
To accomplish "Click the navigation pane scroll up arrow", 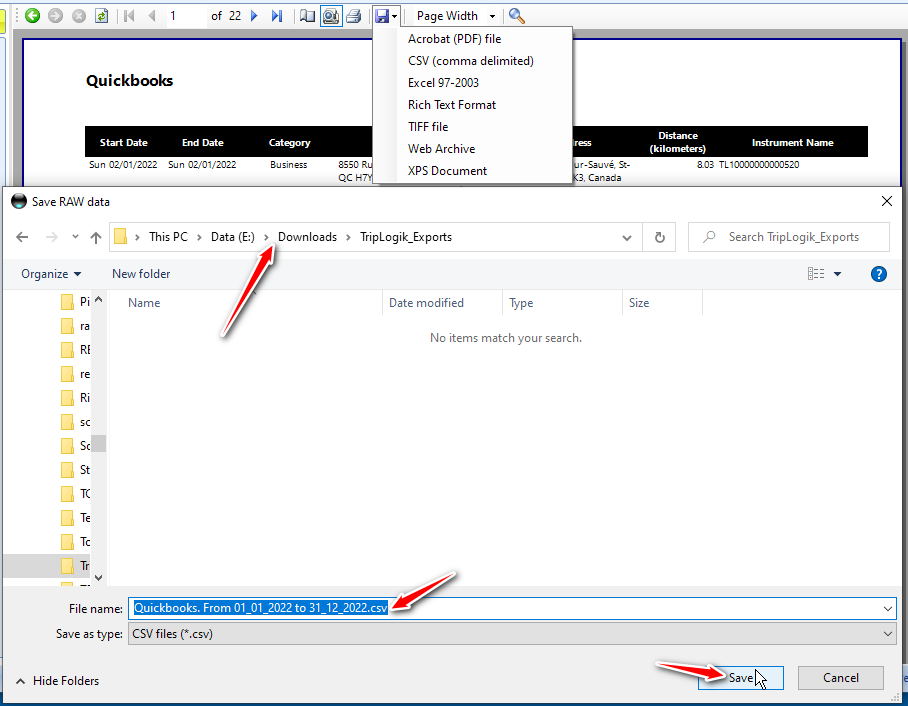I will (x=98, y=299).
